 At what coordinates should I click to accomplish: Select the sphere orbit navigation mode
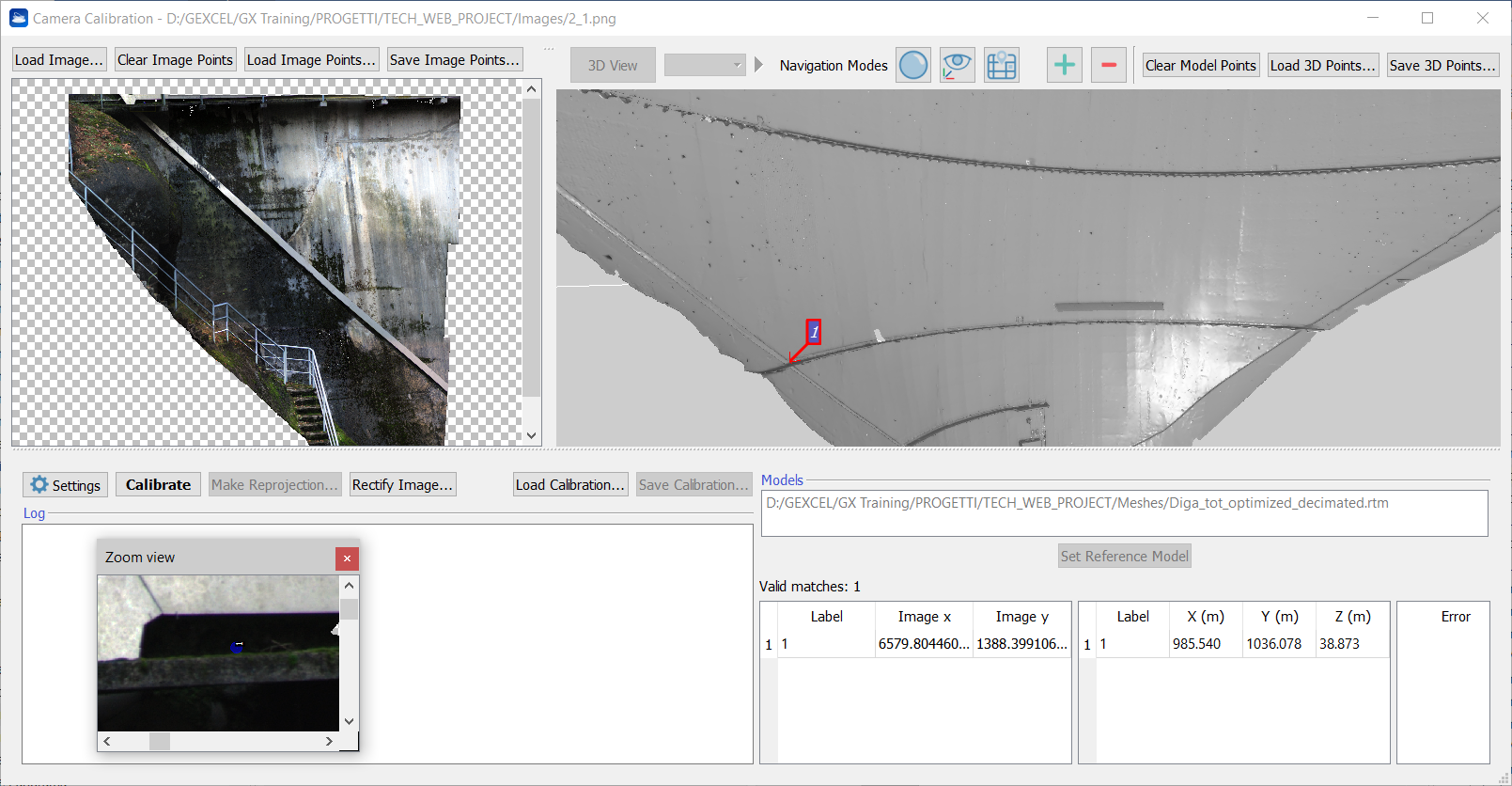(912, 65)
